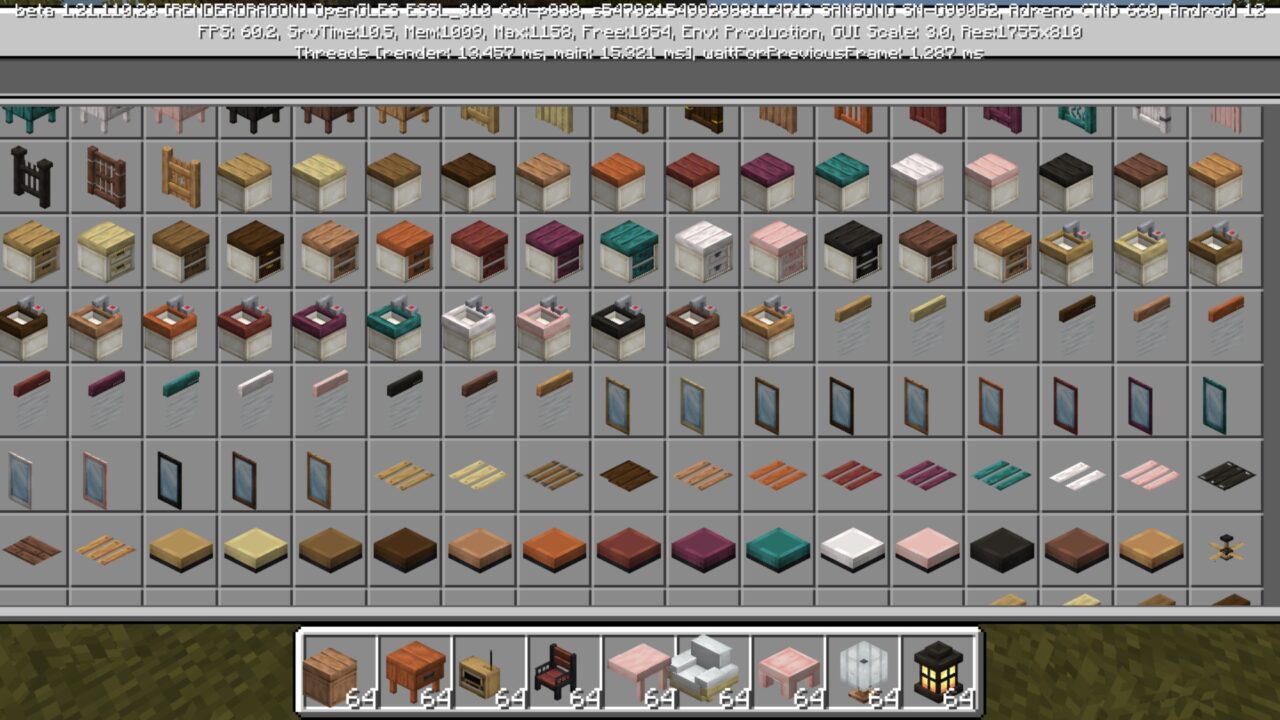Select the radio in the hotbar

point(489,672)
